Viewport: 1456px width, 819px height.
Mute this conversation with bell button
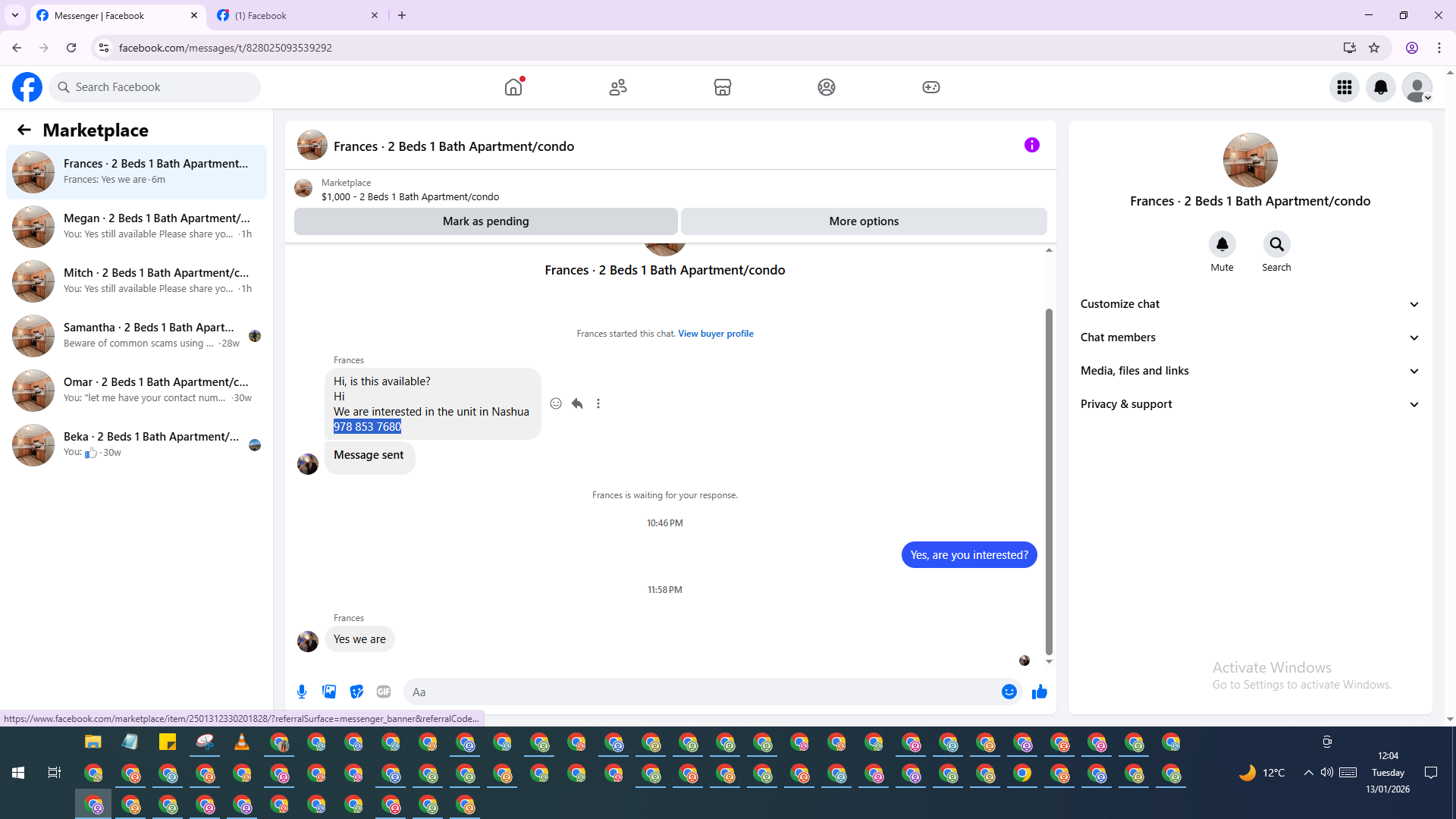click(1222, 244)
